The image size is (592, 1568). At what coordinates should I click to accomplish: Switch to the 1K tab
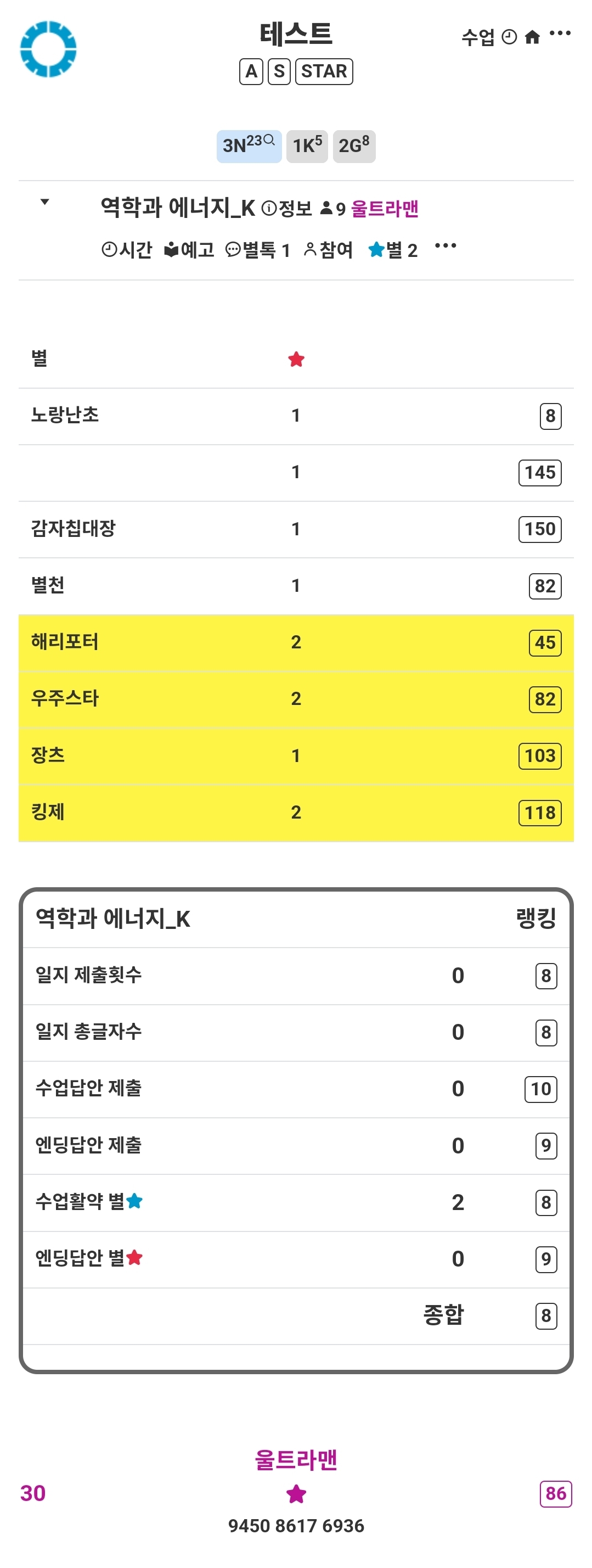point(307,146)
